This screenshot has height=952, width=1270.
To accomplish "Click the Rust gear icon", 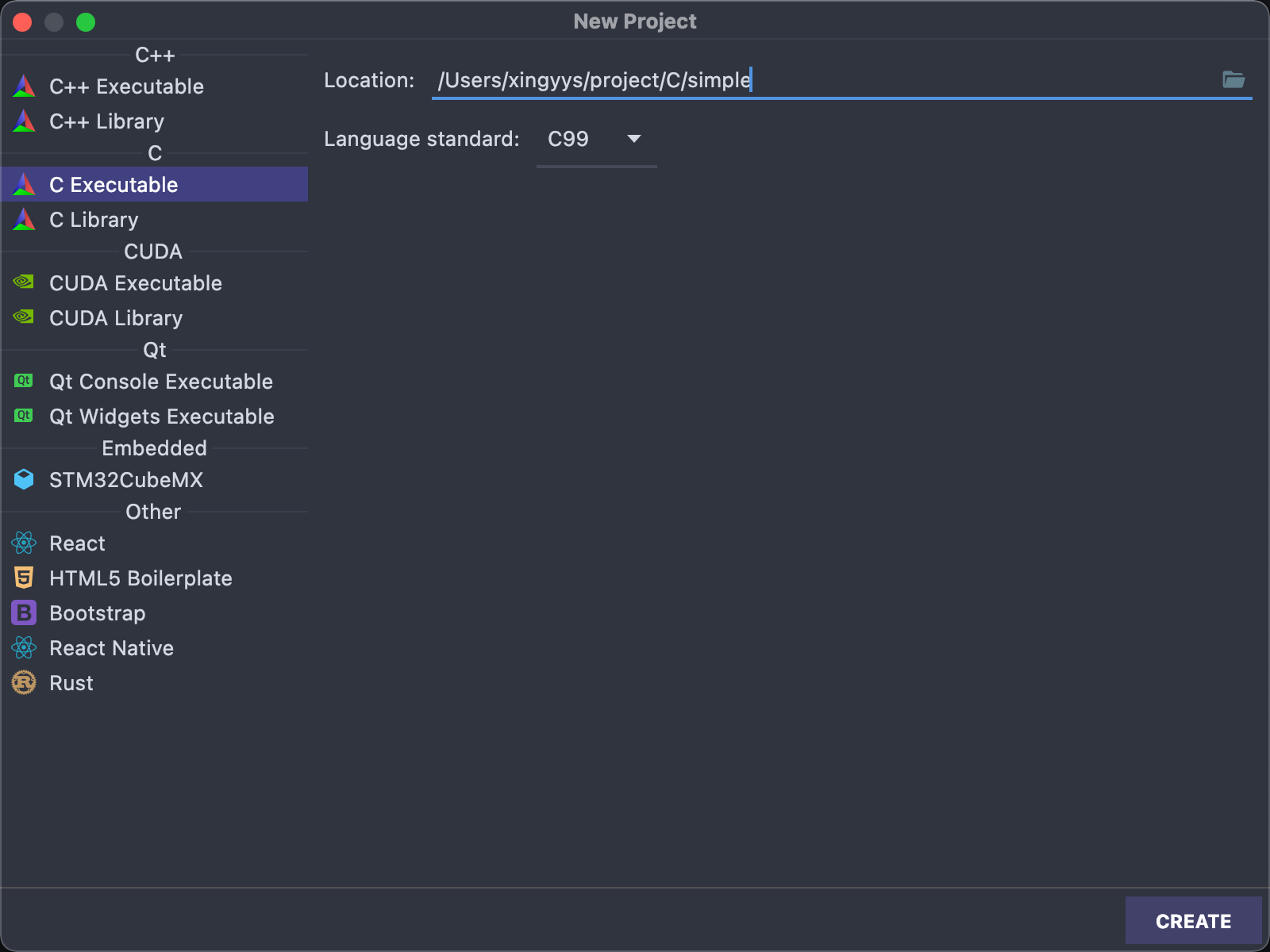I will [24, 682].
